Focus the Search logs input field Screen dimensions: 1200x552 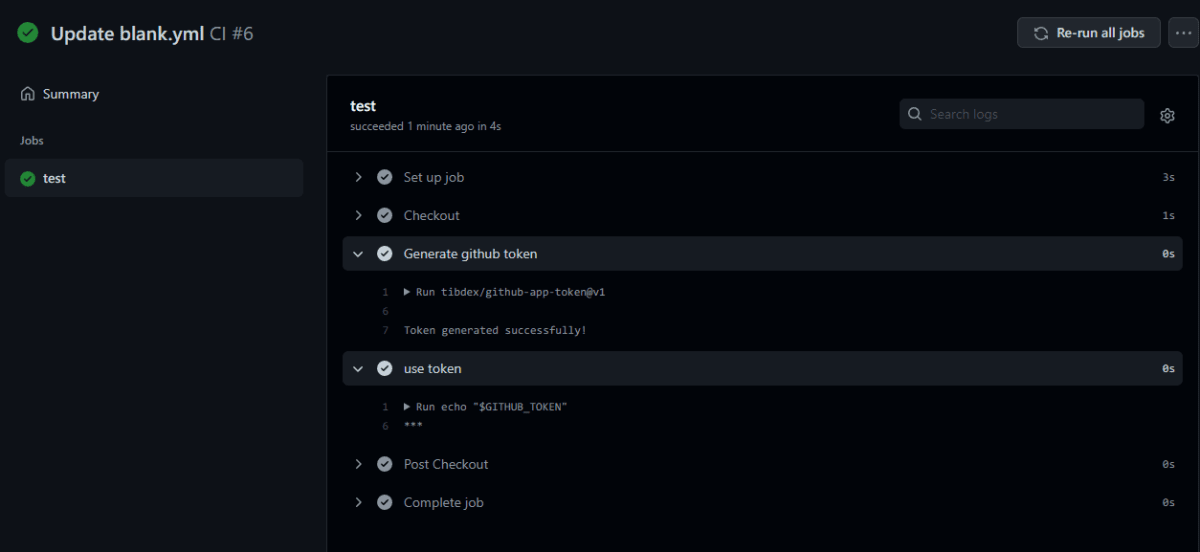(x=1022, y=114)
